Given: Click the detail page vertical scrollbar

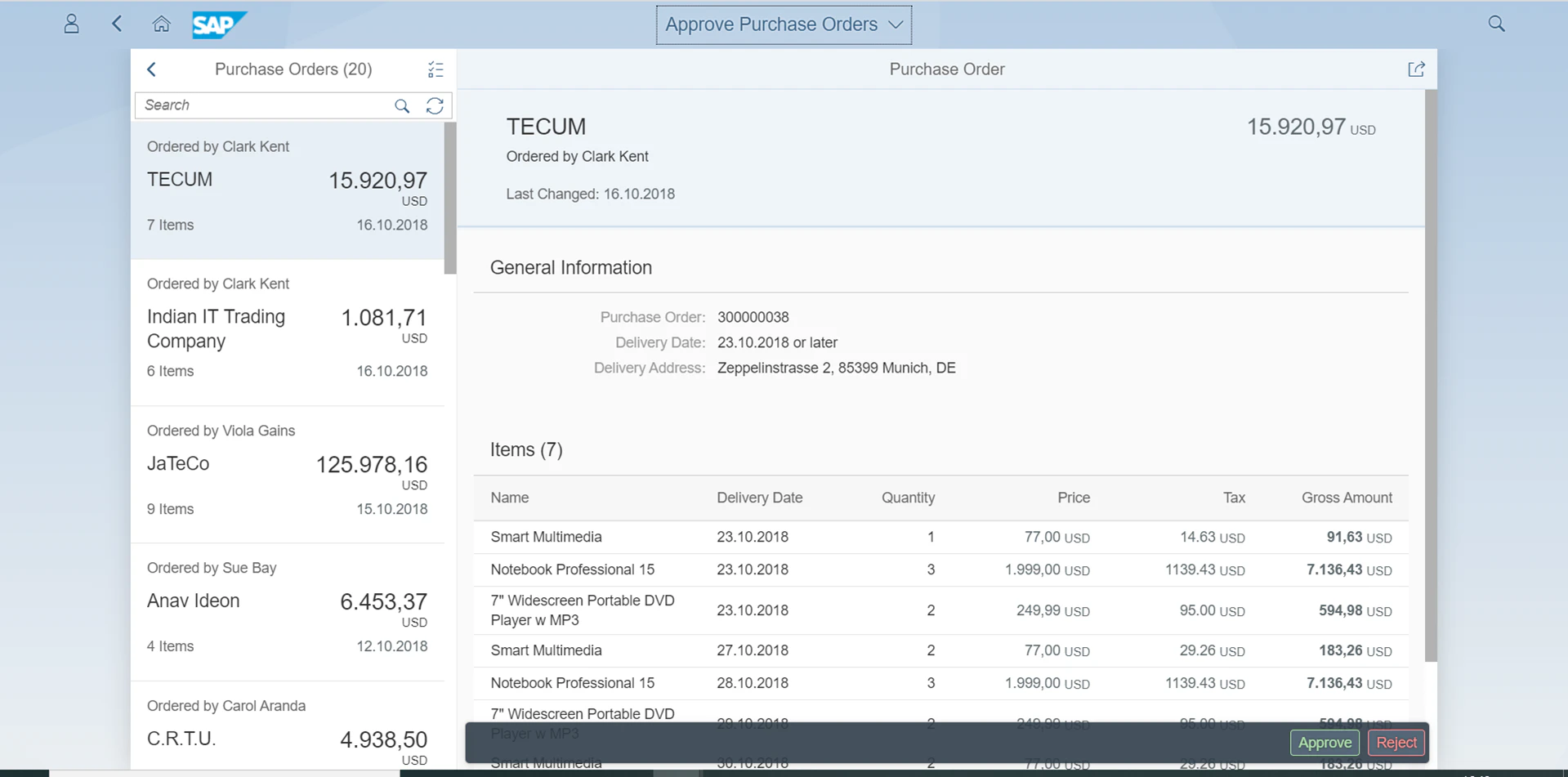Looking at the screenshot, I should pyautogui.click(x=1431, y=376).
